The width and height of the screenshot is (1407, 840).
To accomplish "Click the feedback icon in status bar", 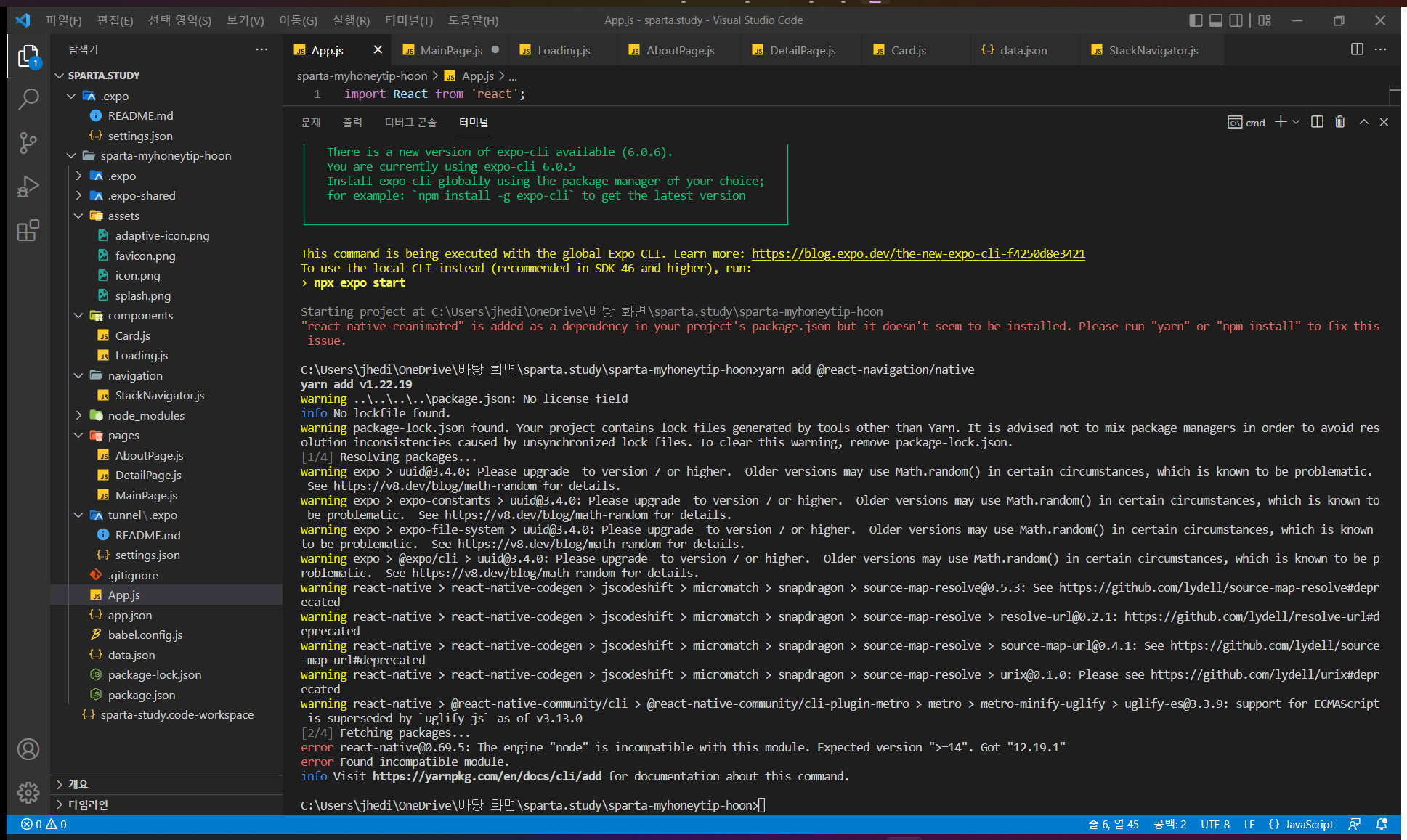I will pos(1355,824).
